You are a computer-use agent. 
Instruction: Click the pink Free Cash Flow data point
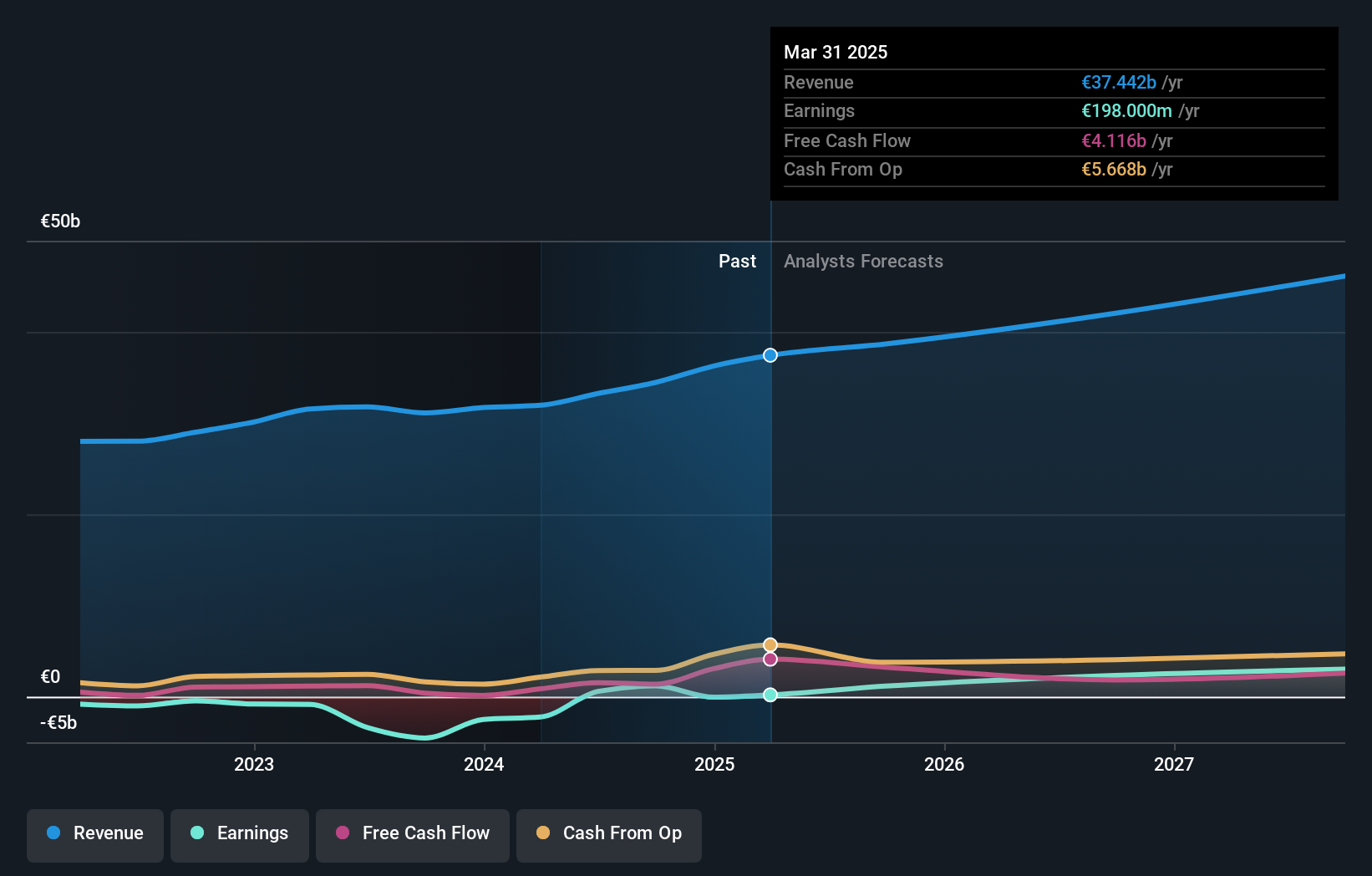coord(770,660)
